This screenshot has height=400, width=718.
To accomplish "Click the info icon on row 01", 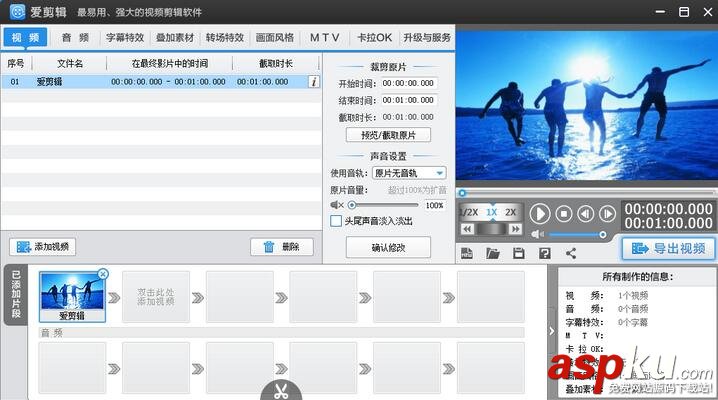I will [x=314, y=82].
